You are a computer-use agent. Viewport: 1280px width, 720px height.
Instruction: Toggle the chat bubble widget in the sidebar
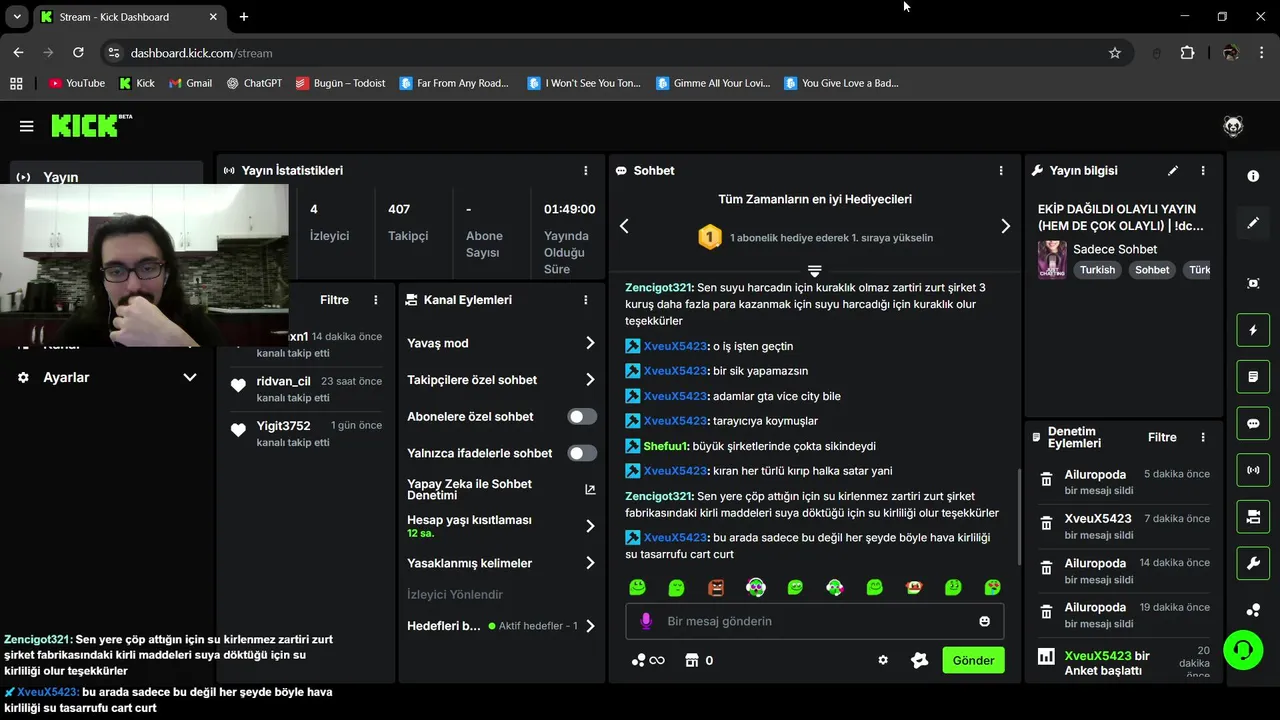click(x=1253, y=423)
